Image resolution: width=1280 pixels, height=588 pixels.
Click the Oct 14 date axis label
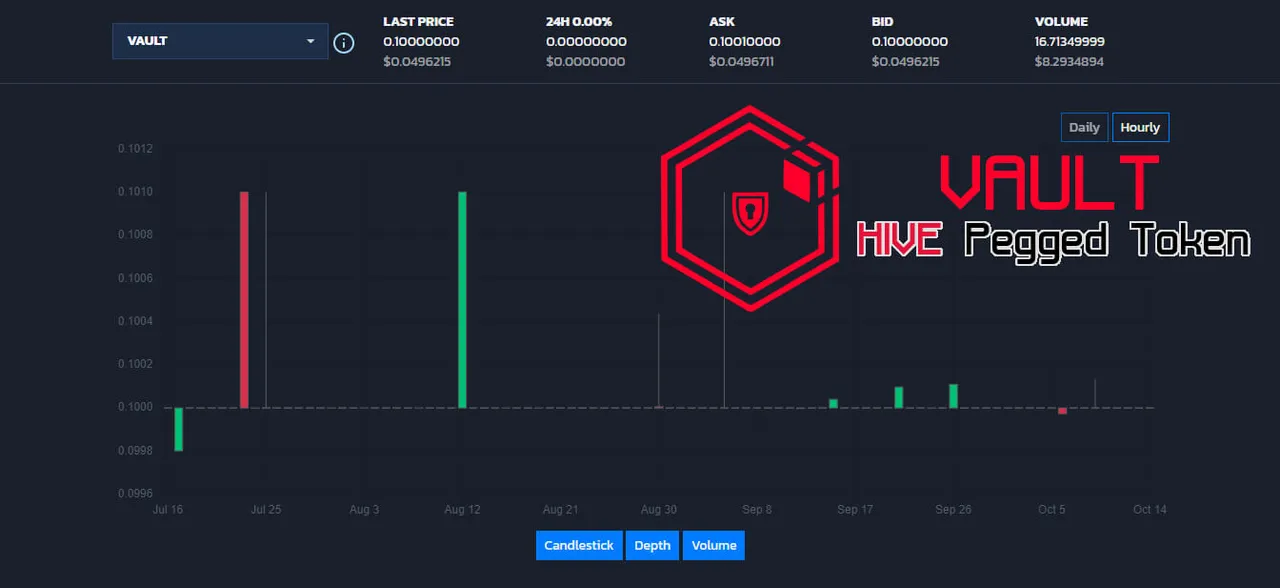(x=1150, y=510)
